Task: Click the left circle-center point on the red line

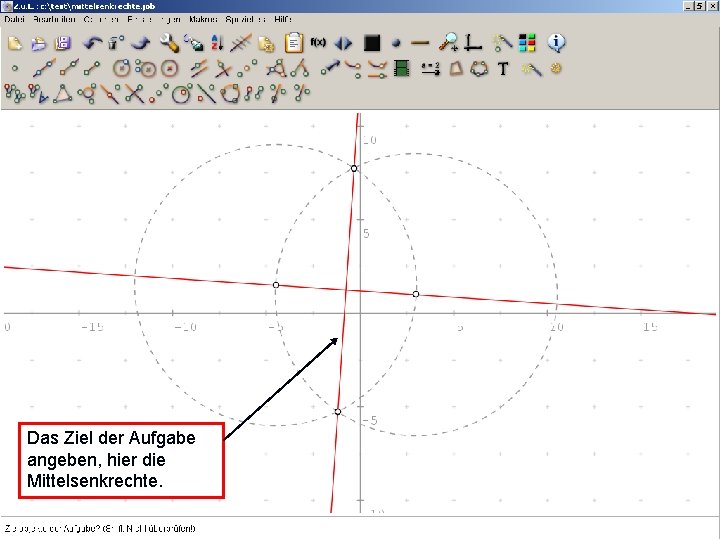Action: [x=276, y=285]
